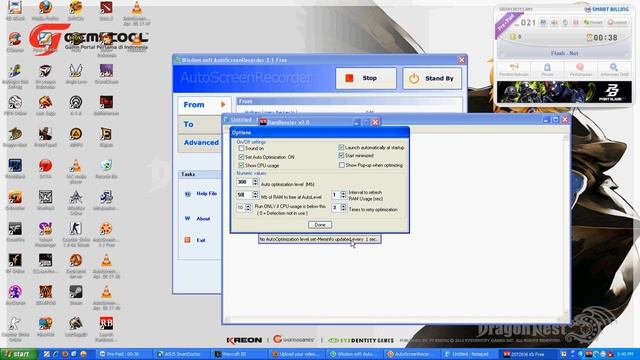This screenshot has height=360, width=640.
Task: Click the red RamBooster title bar icon
Action: click(264, 122)
